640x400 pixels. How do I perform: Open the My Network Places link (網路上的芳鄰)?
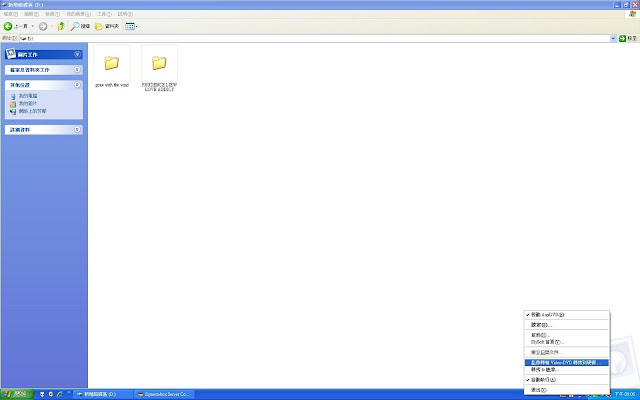point(32,111)
